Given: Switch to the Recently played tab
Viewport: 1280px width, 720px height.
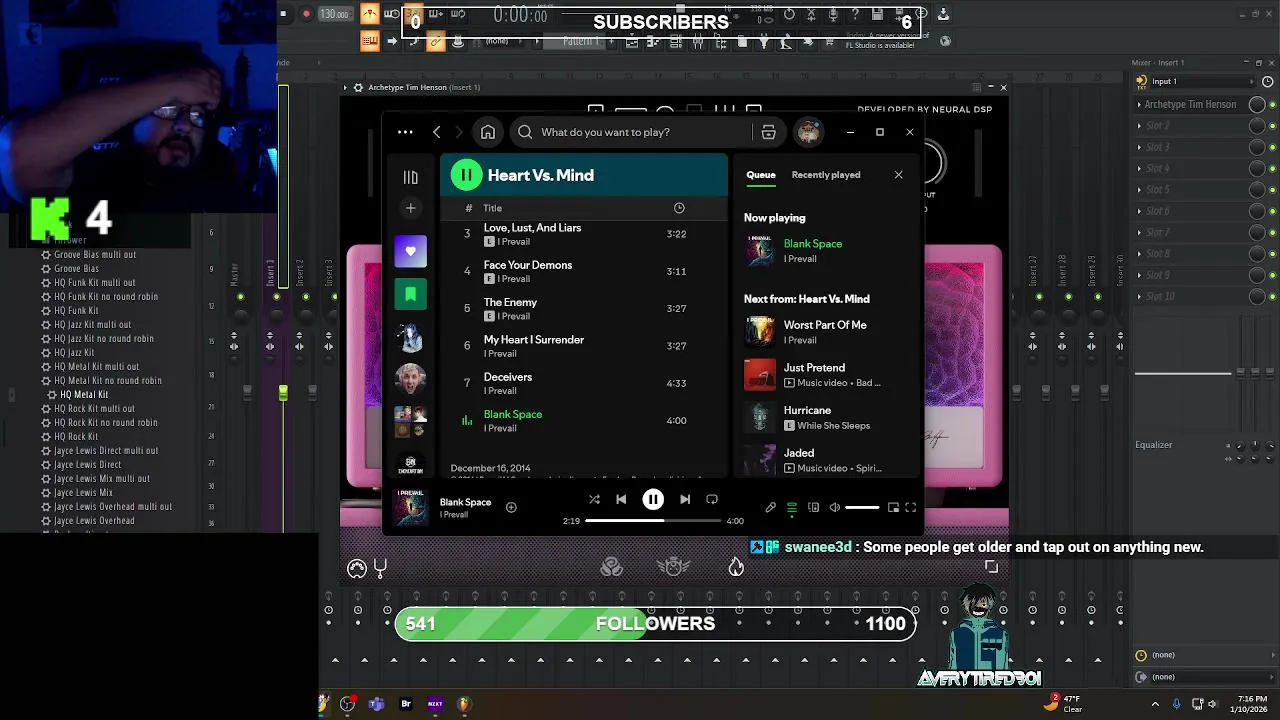Looking at the screenshot, I should [x=826, y=175].
